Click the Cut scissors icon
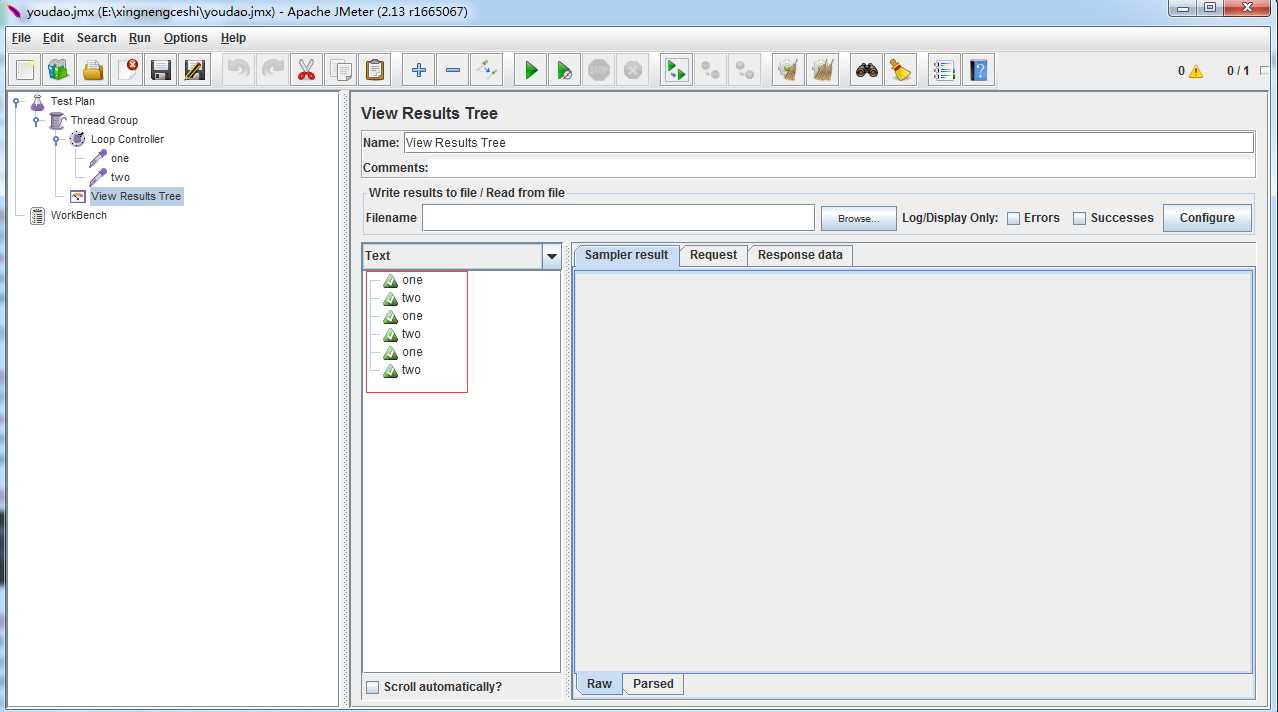The width and height of the screenshot is (1278, 712). [307, 70]
